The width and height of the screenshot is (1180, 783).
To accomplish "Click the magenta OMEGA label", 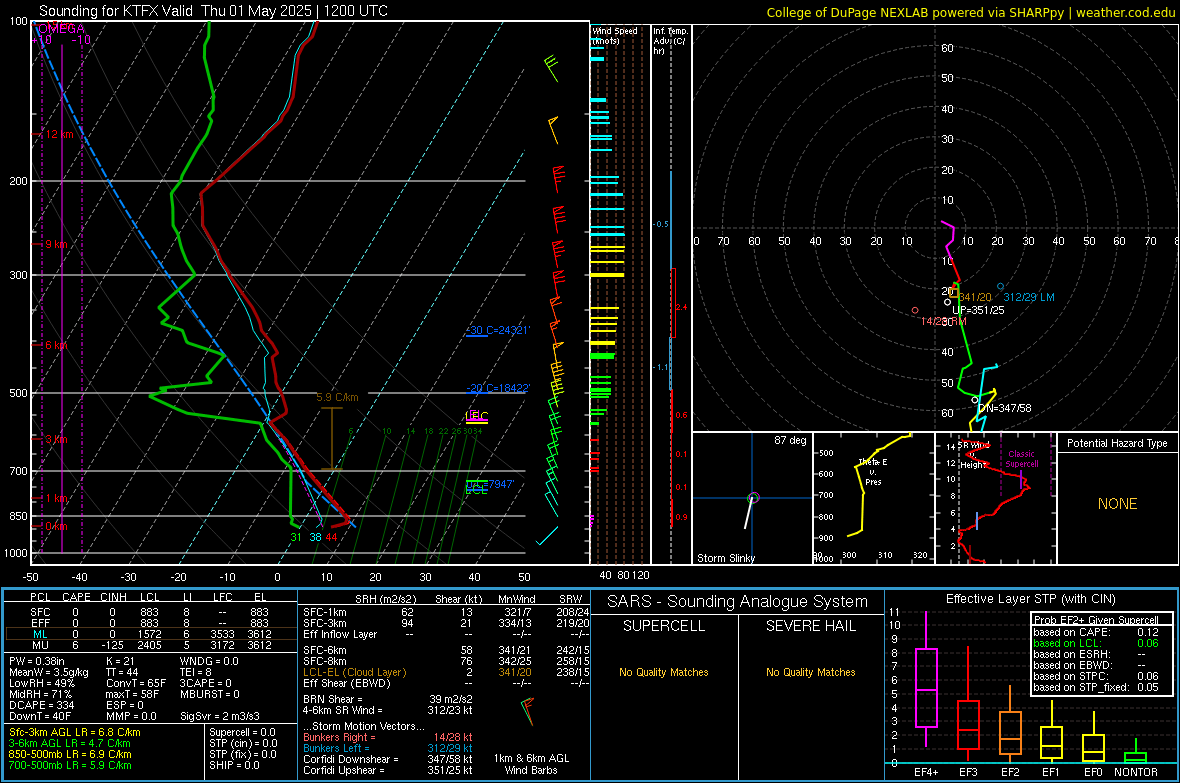I will pos(60,29).
